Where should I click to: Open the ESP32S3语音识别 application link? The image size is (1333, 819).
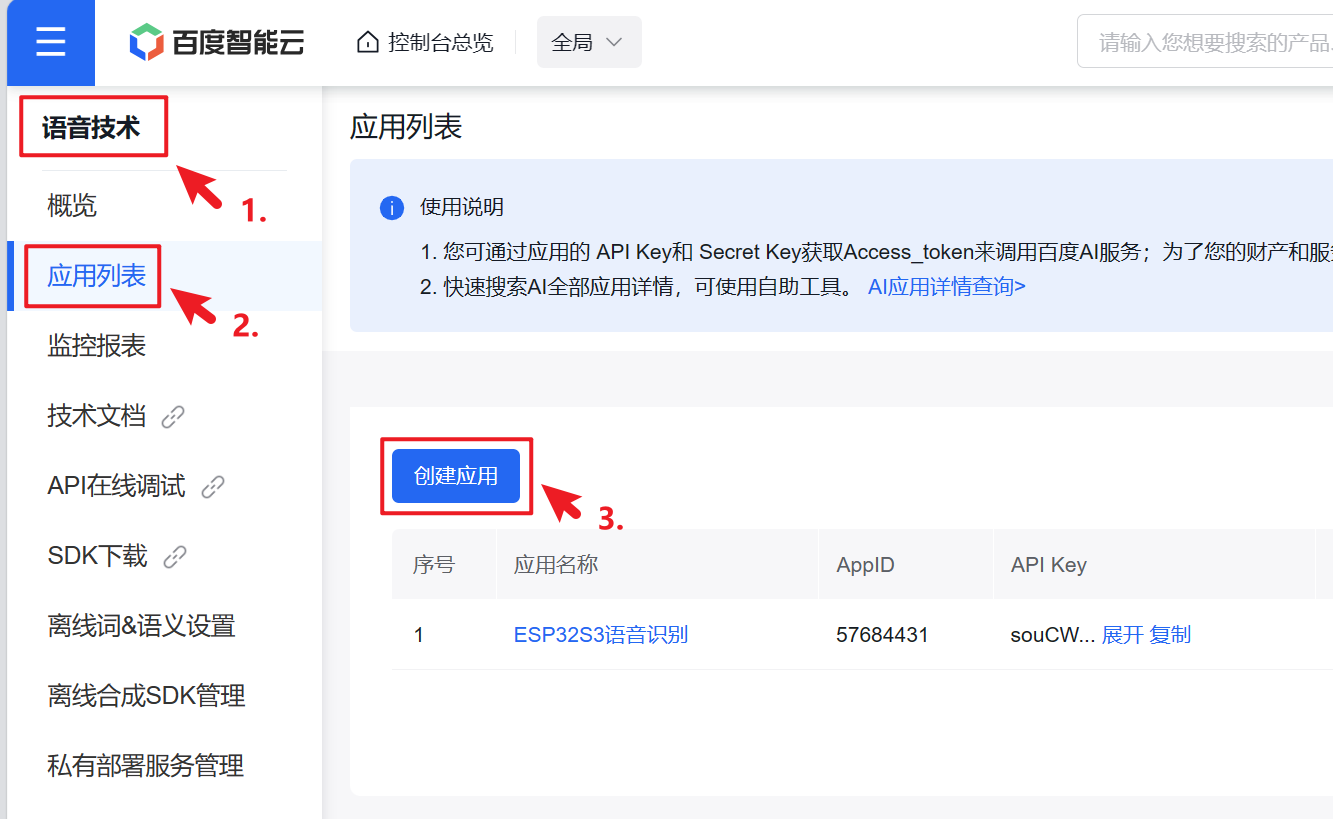tap(600, 635)
